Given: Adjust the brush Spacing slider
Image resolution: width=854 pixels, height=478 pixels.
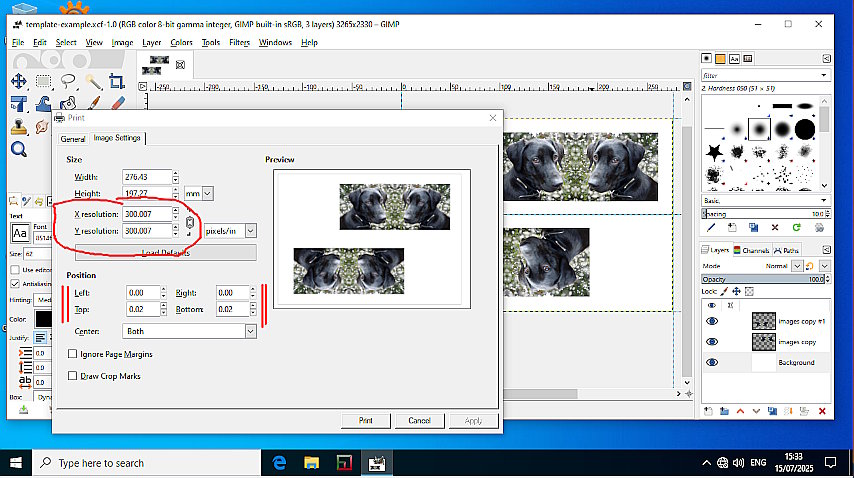Looking at the screenshot, I should tap(765, 214).
